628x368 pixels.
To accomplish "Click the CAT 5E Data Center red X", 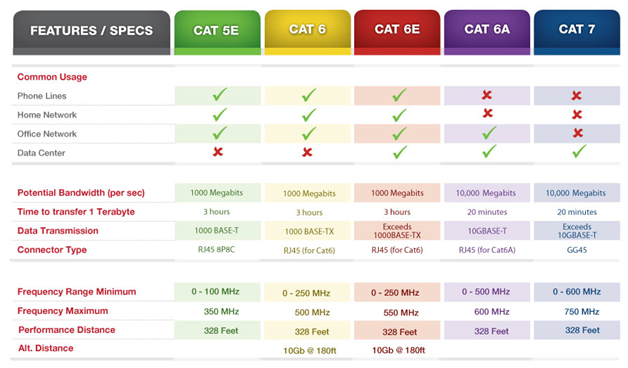I will pyautogui.click(x=218, y=152).
